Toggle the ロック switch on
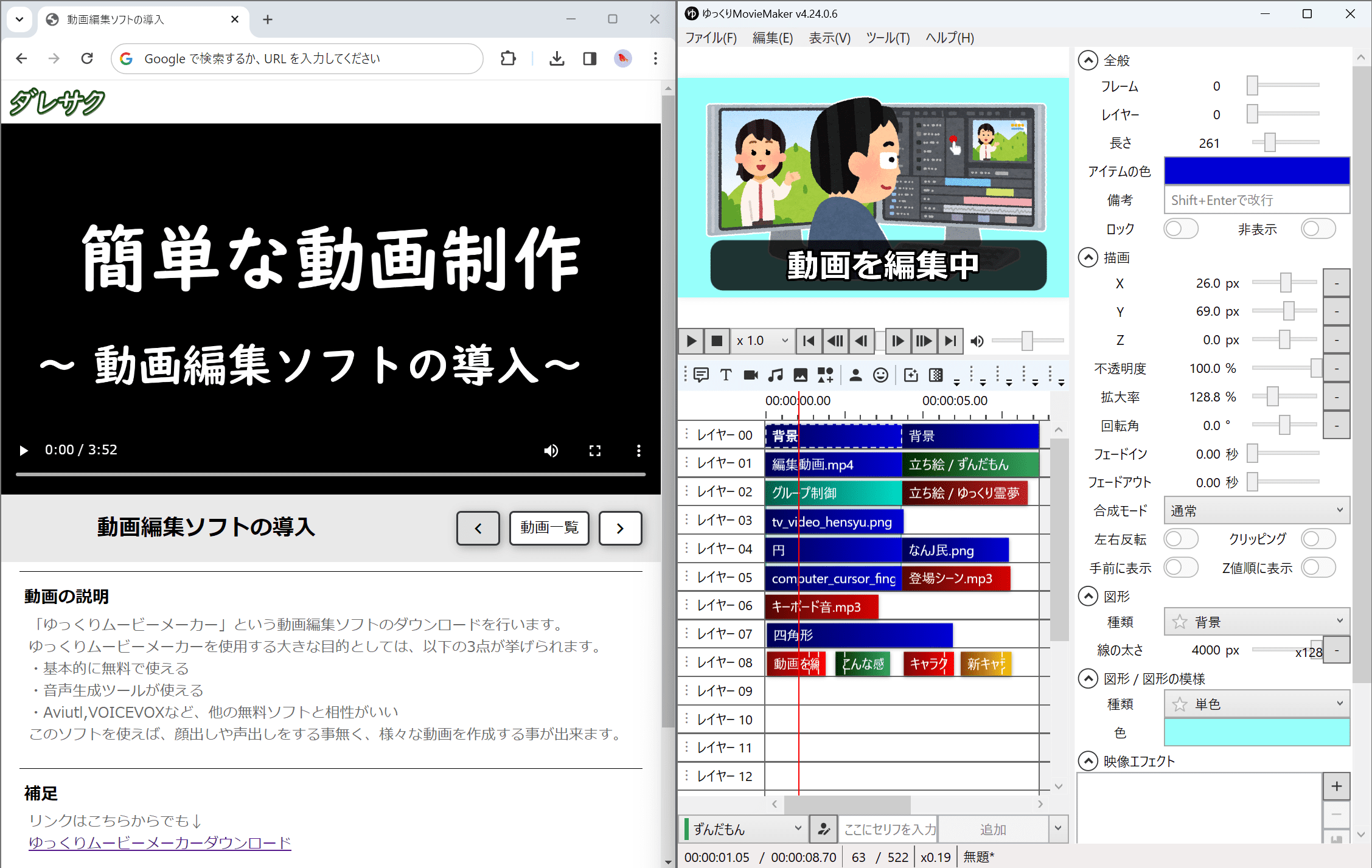The height and width of the screenshot is (868, 1372). coord(1180,229)
